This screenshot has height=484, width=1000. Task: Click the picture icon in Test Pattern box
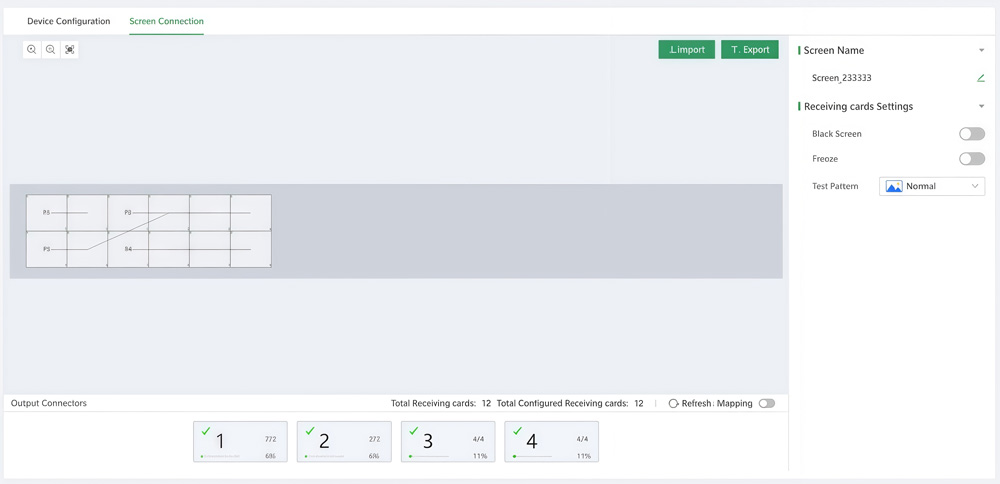click(x=894, y=186)
